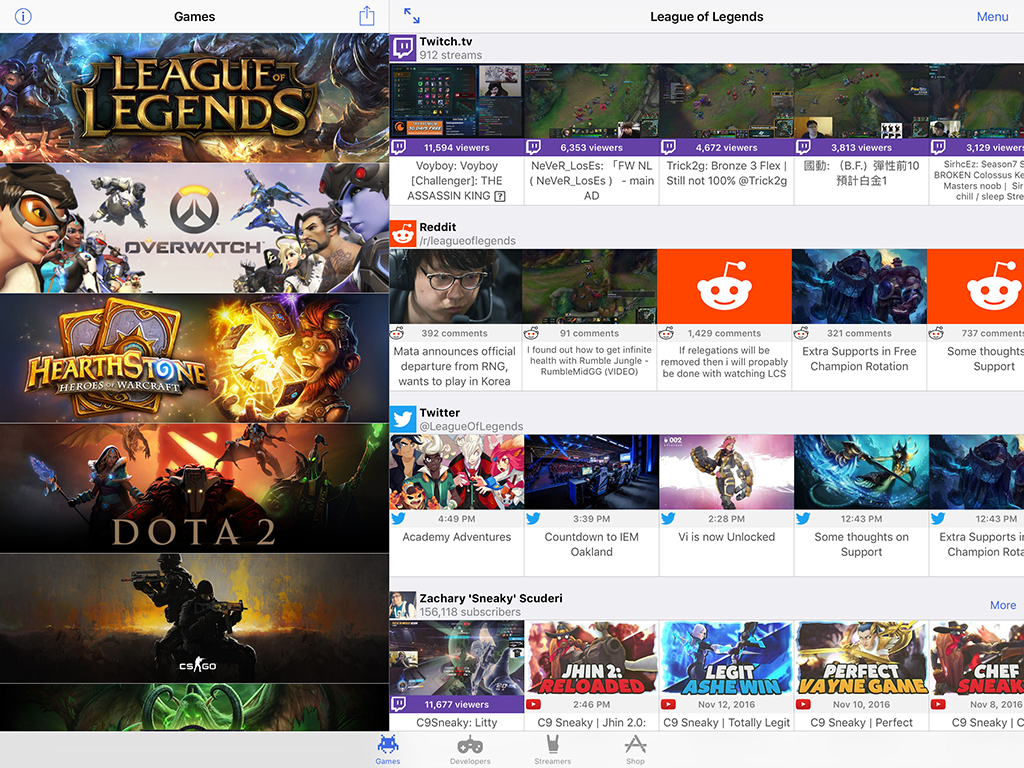This screenshot has width=1024, height=768.
Task: Watch the stream with 3,813 viewers
Action: coord(862,101)
